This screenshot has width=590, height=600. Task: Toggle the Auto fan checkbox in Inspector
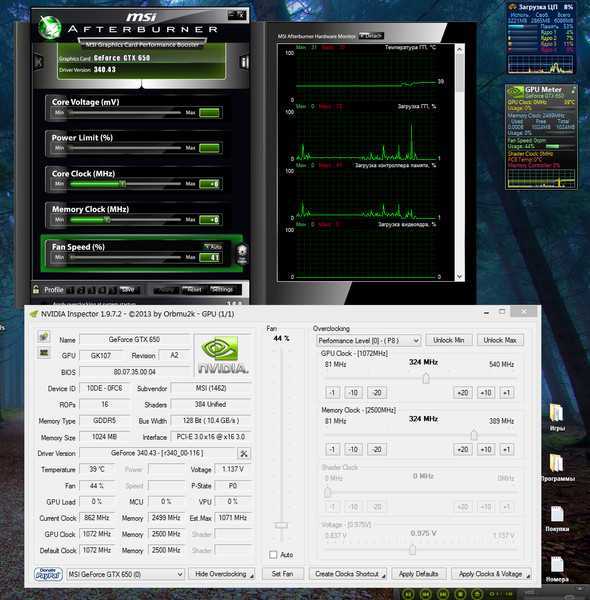(273, 554)
